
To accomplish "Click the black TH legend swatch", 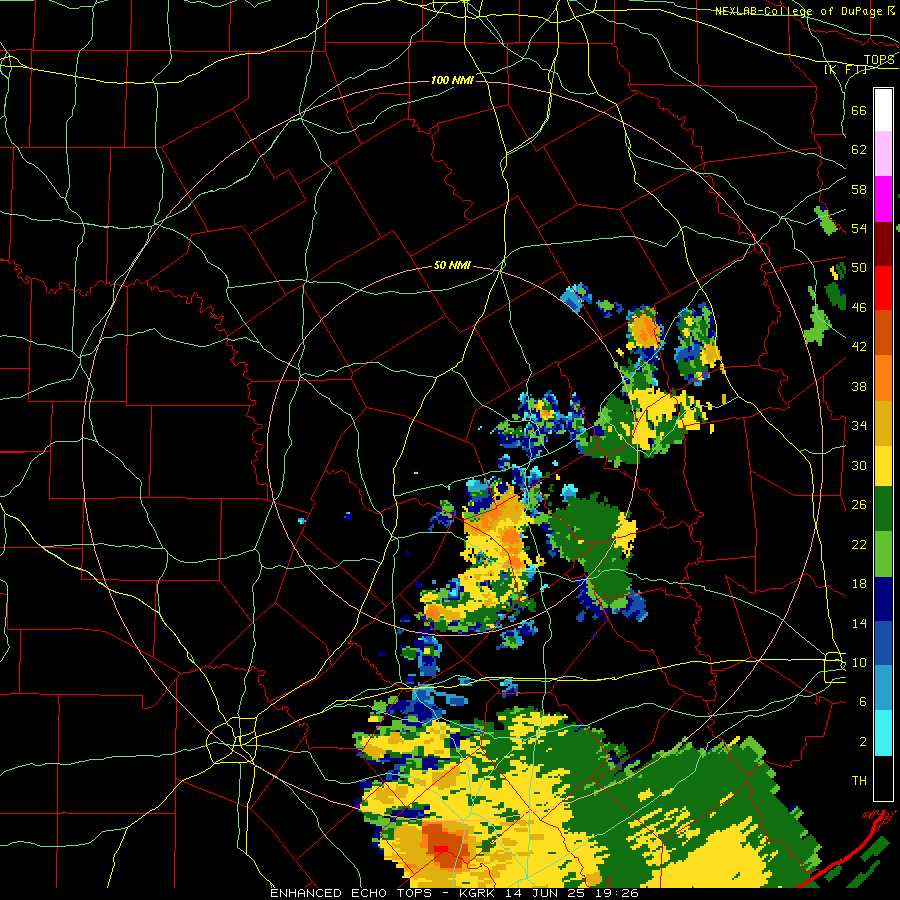I will tap(883, 778).
